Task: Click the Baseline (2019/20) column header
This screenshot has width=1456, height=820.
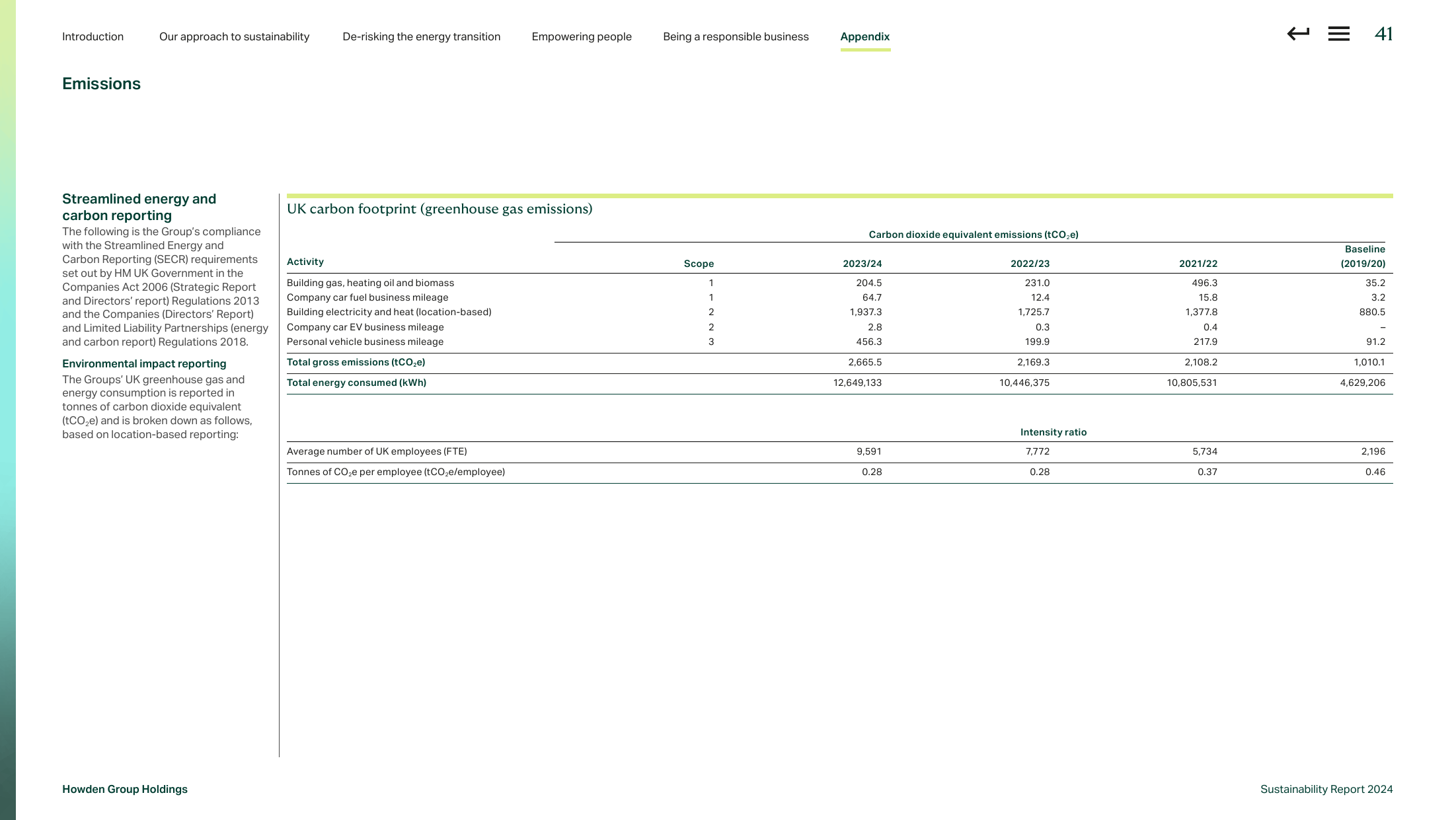Action: [1363, 256]
